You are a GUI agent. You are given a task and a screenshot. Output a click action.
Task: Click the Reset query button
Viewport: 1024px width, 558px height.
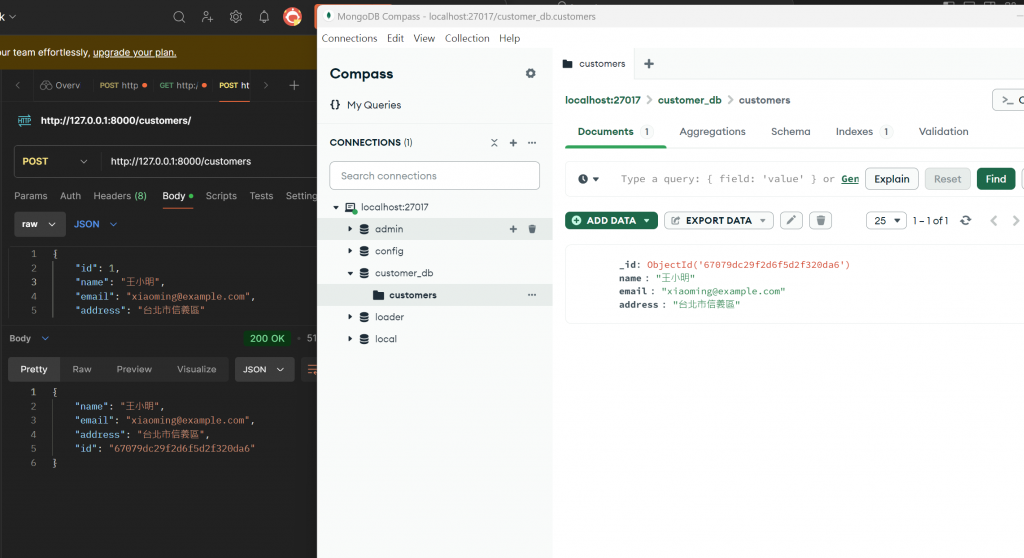pyautogui.click(x=947, y=179)
